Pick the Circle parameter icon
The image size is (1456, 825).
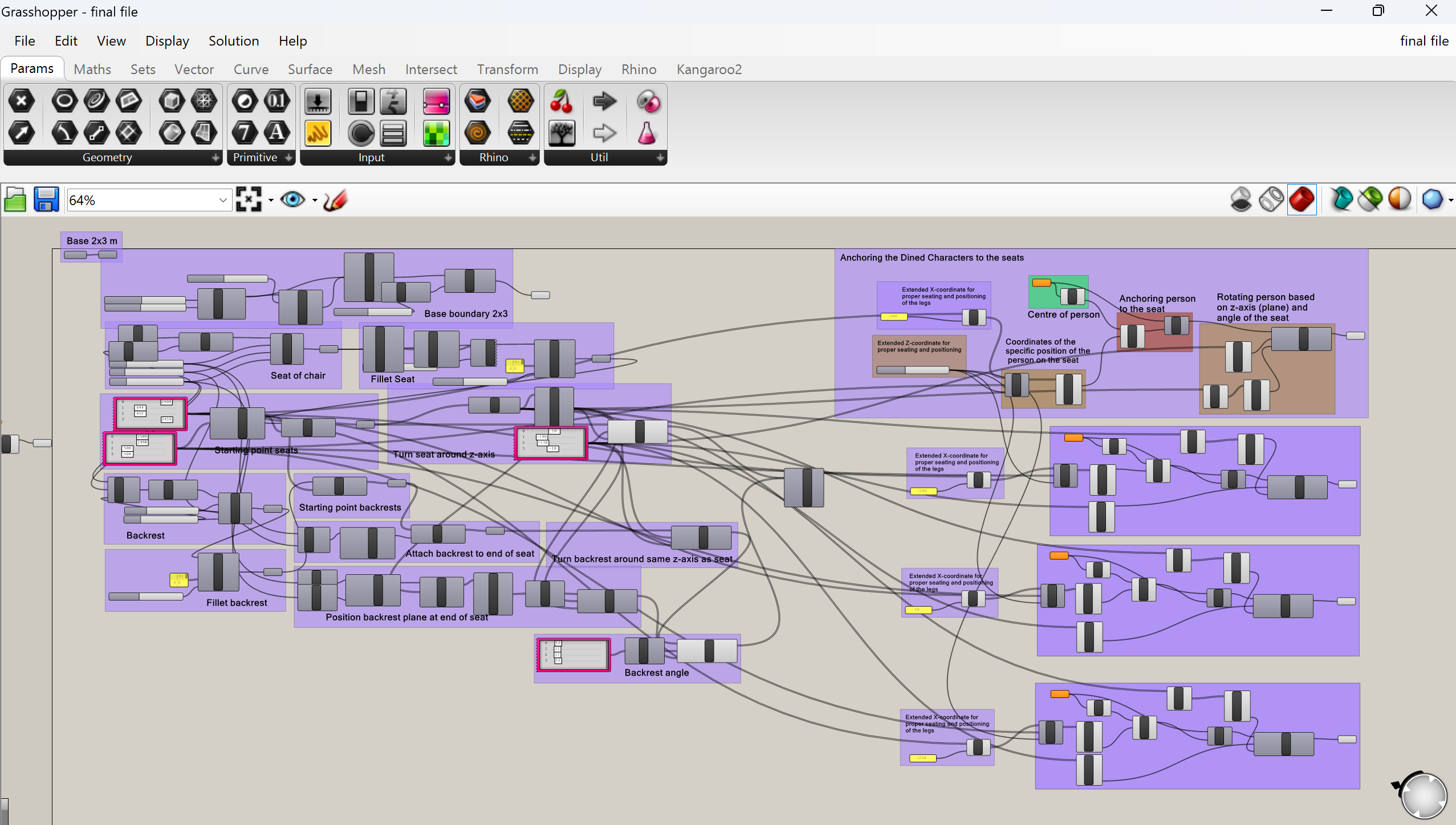(64, 101)
